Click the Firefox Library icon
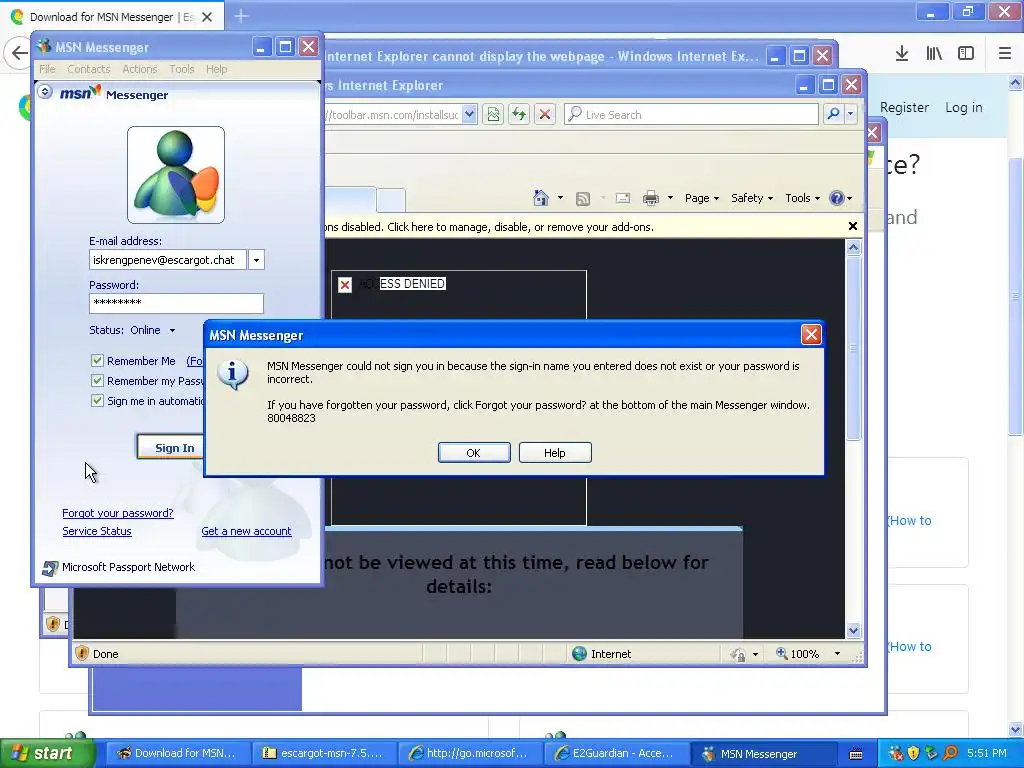Viewport: 1024px width, 768px height. (x=934, y=54)
